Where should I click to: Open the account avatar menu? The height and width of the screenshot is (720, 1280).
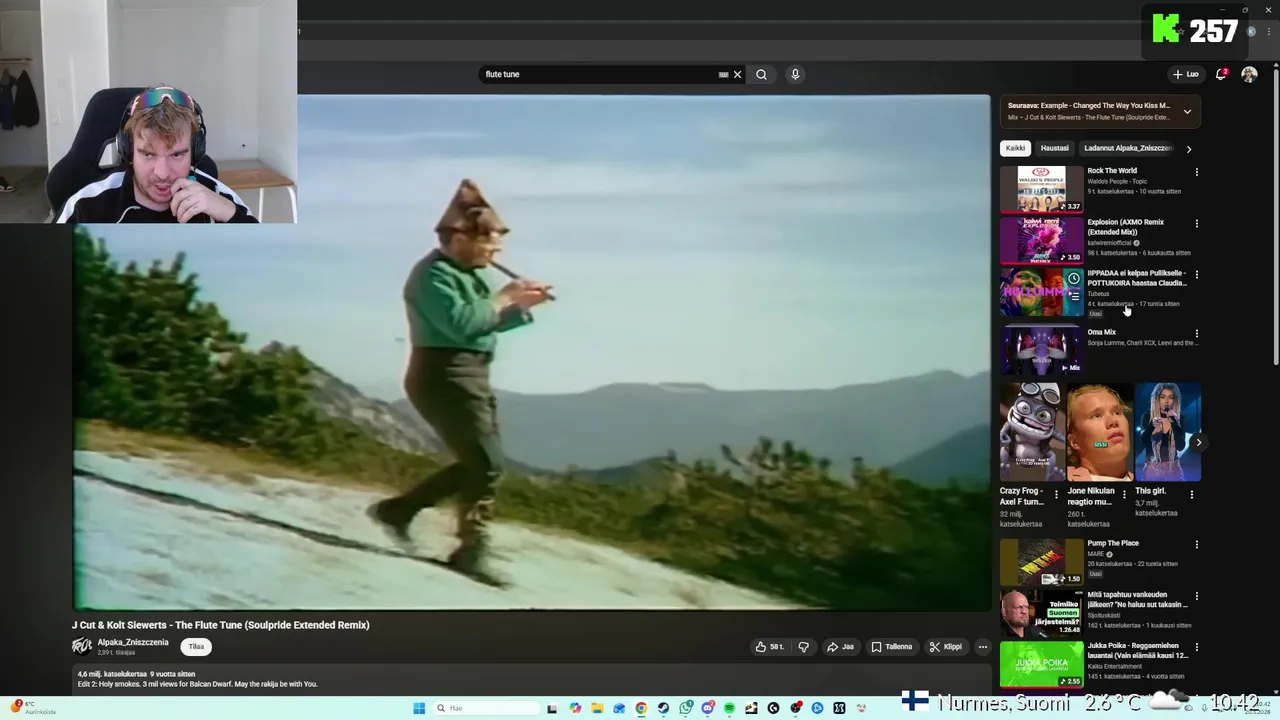click(x=1249, y=74)
